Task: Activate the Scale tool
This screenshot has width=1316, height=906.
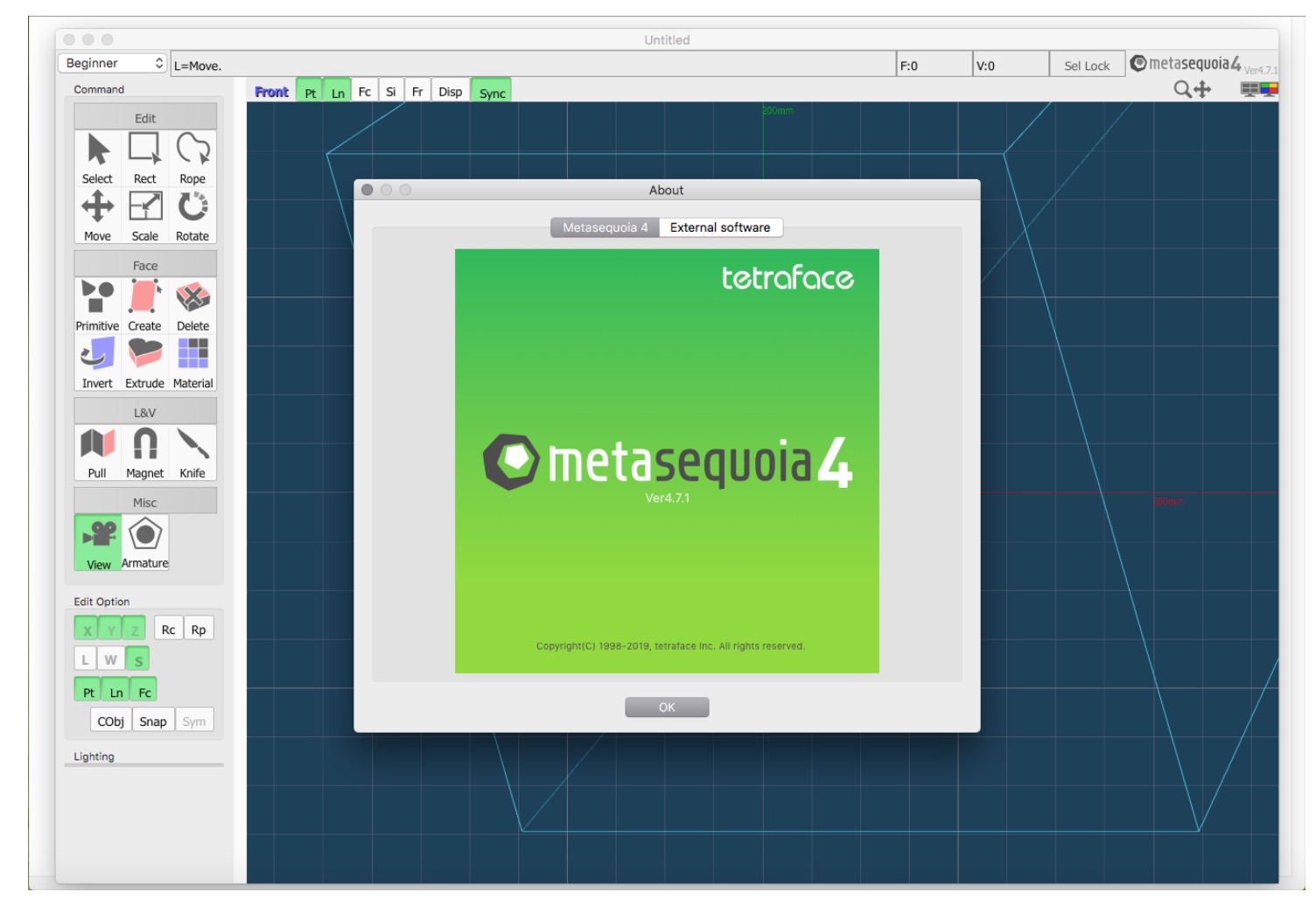Action: click(145, 216)
